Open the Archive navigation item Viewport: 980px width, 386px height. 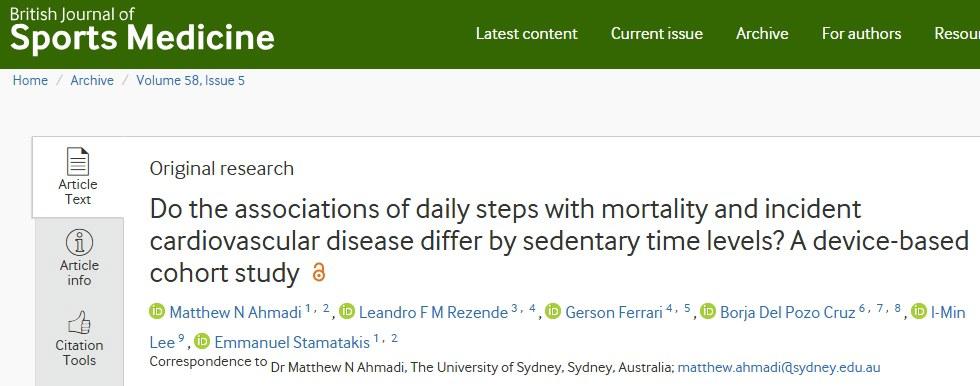point(762,34)
